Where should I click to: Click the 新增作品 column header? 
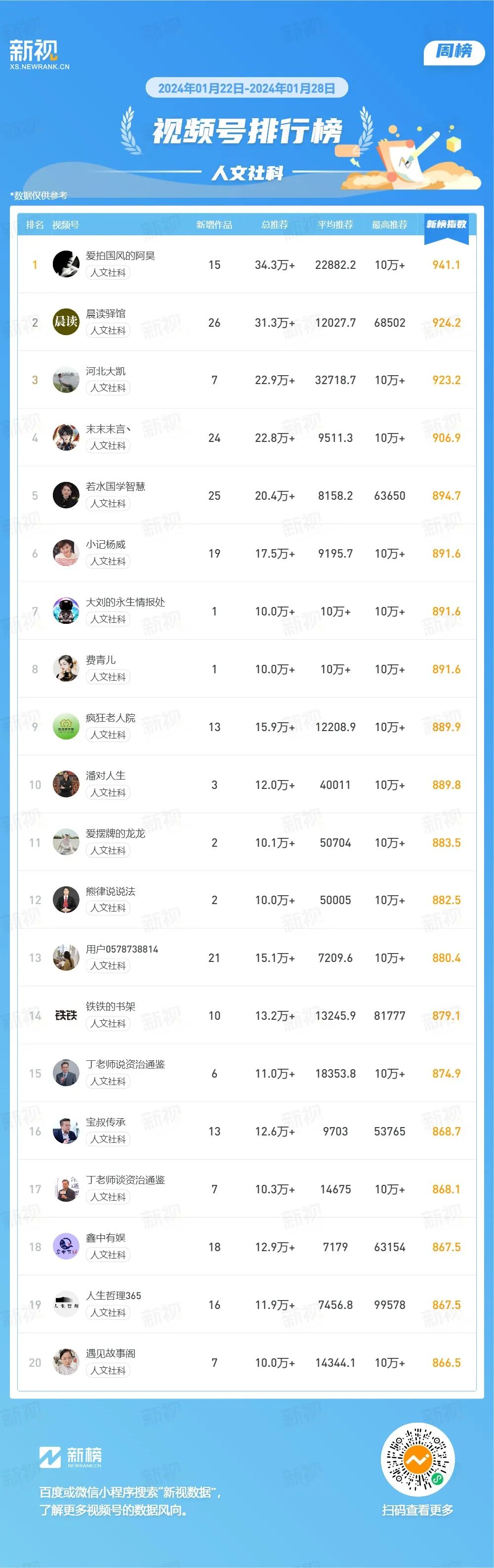pos(214,224)
